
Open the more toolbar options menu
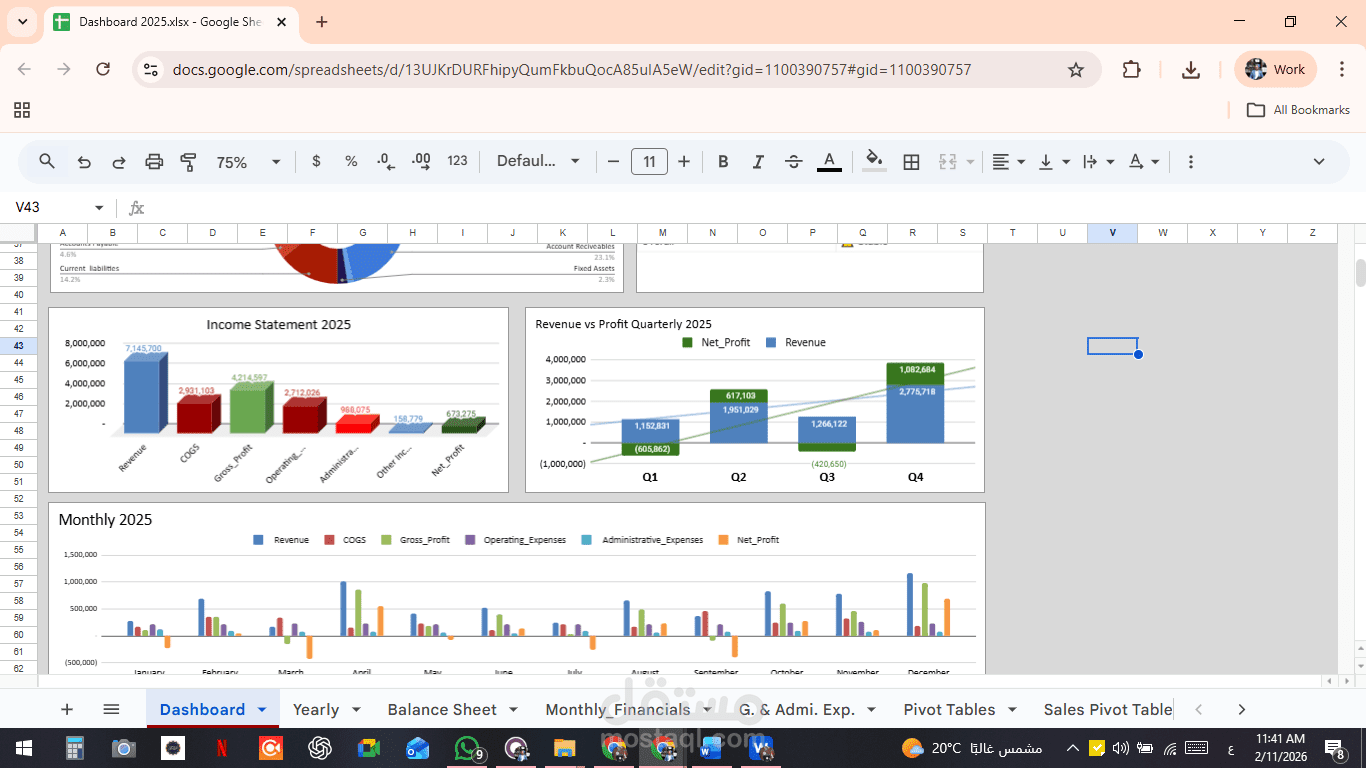click(1190, 161)
